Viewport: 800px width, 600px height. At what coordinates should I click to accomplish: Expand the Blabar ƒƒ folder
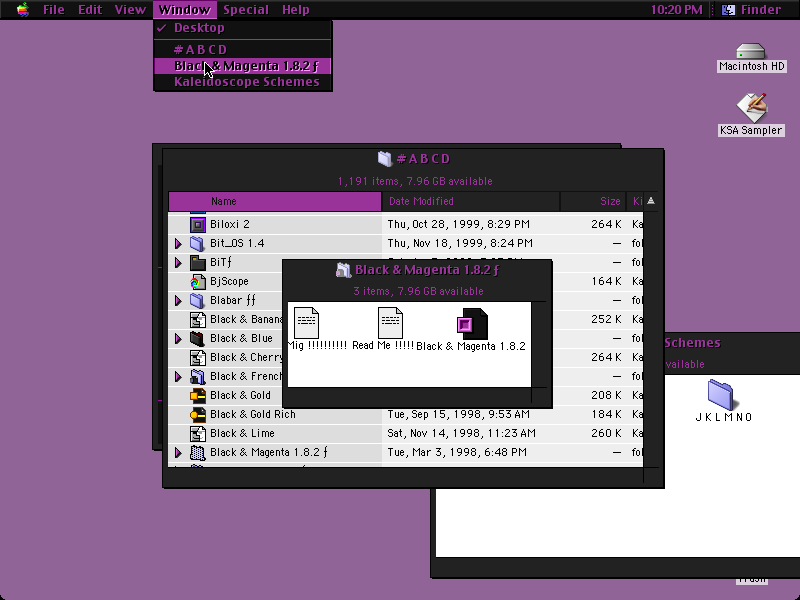pos(178,301)
